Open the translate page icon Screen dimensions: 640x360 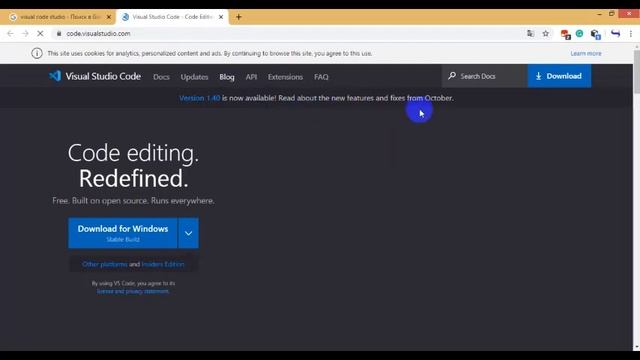click(530, 33)
